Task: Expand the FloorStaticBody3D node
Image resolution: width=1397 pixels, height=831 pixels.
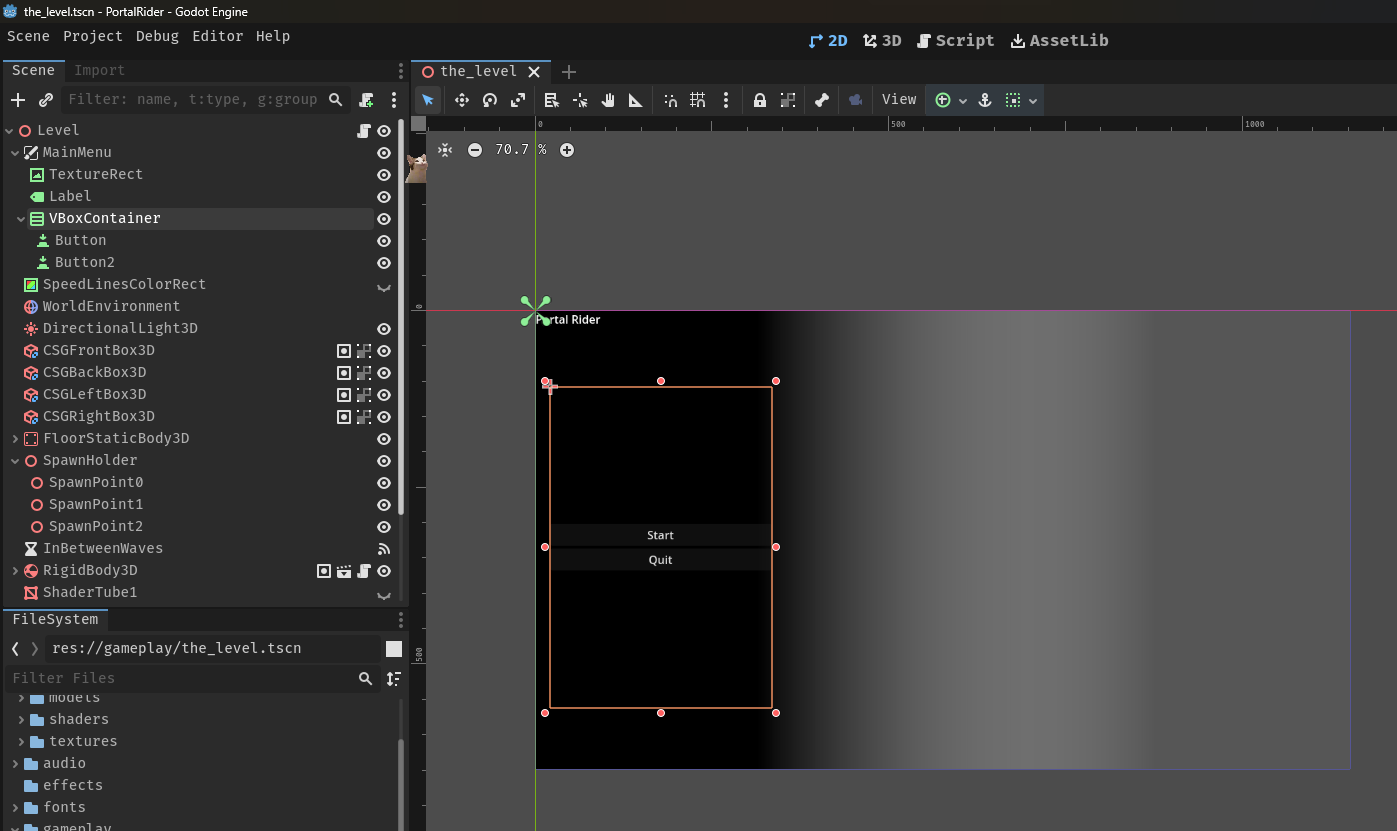Action: click(15, 439)
